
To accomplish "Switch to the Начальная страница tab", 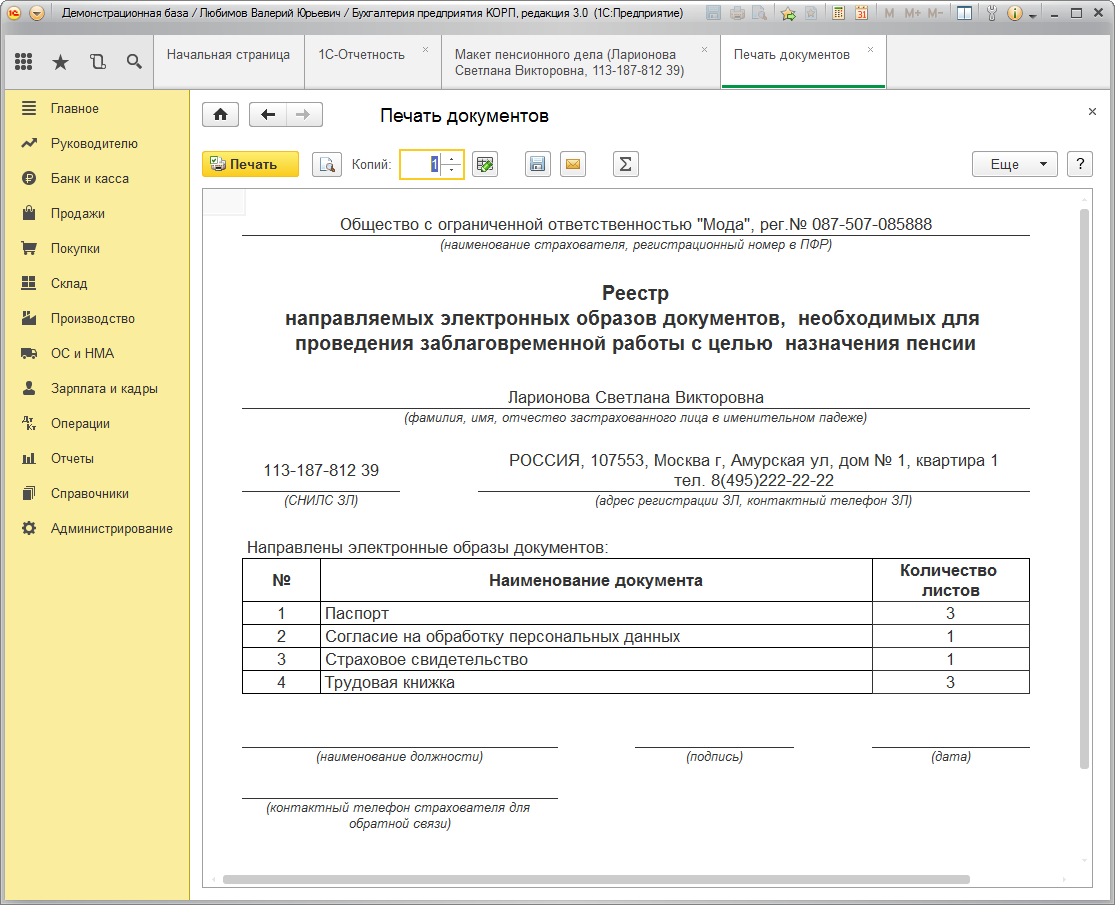I will (x=228, y=55).
